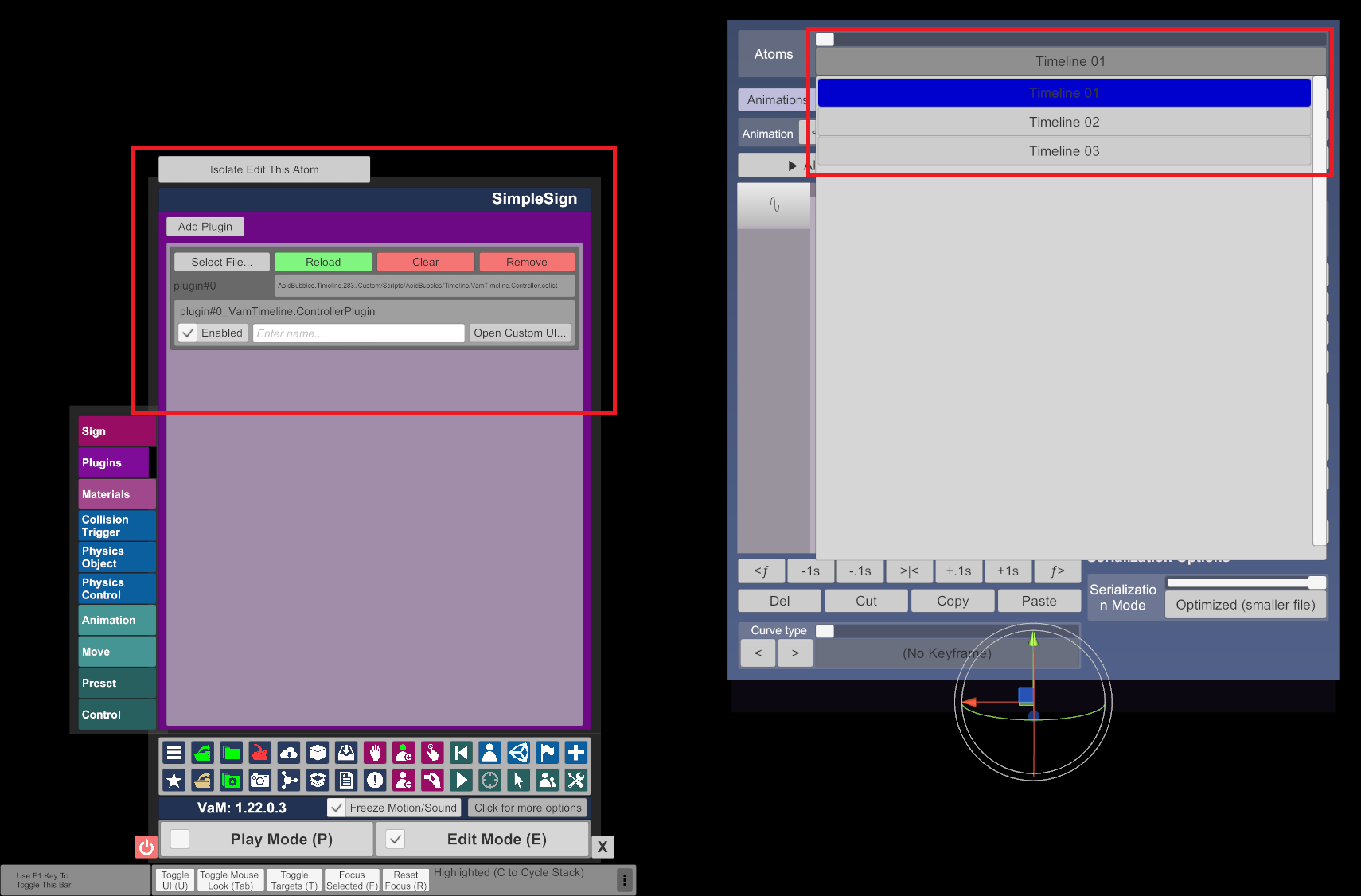Screen dimensions: 1361x896
Task: Click previous curve type arrow
Action: (x=758, y=653)
